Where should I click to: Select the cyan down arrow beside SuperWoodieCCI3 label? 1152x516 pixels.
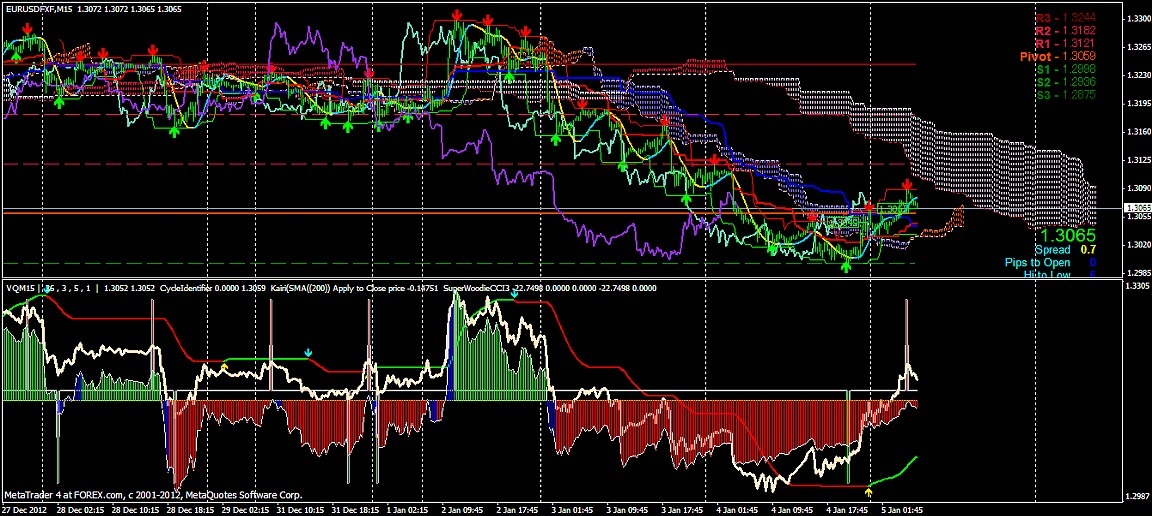pos(515,295)
